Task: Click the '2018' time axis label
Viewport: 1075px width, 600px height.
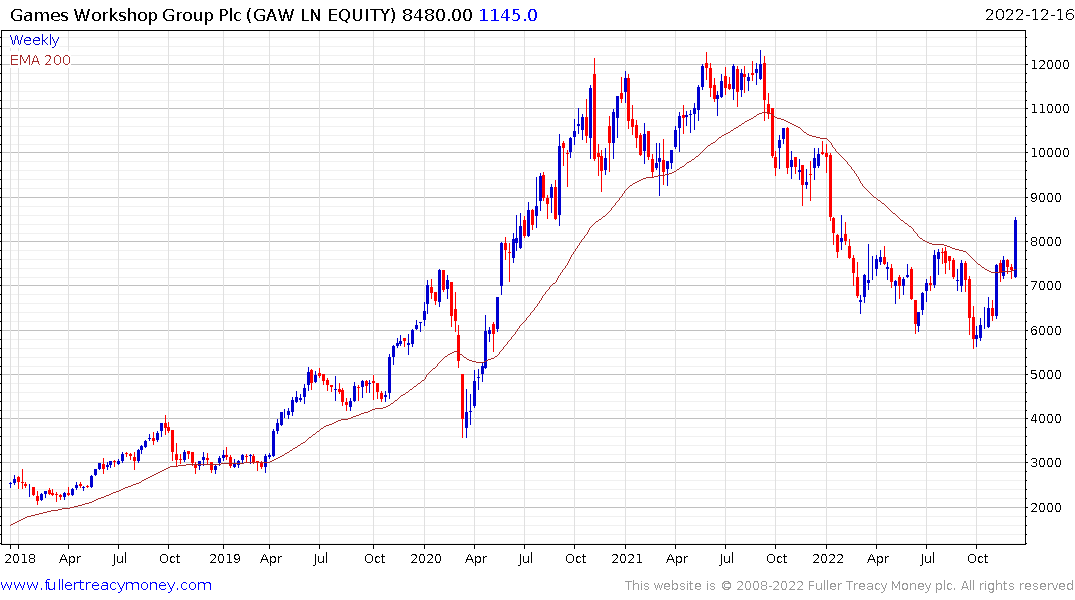Action: 20,558
